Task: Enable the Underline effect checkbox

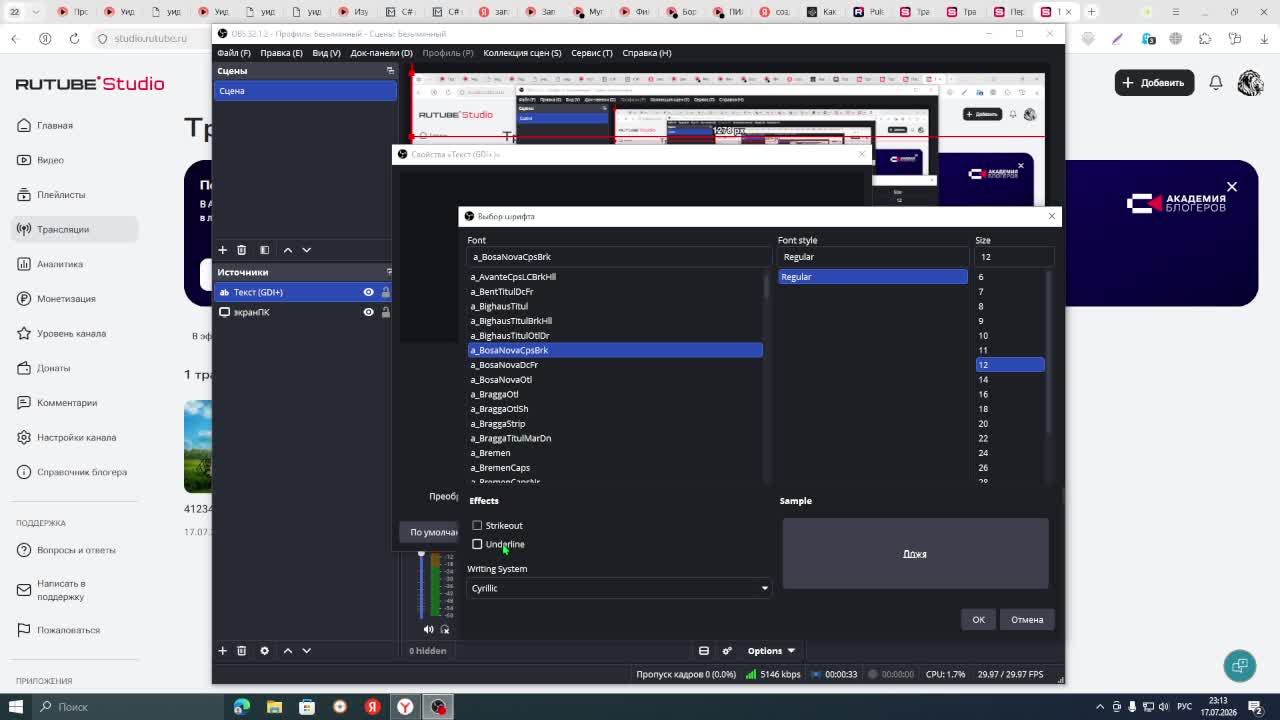Action: click(477, 544)
